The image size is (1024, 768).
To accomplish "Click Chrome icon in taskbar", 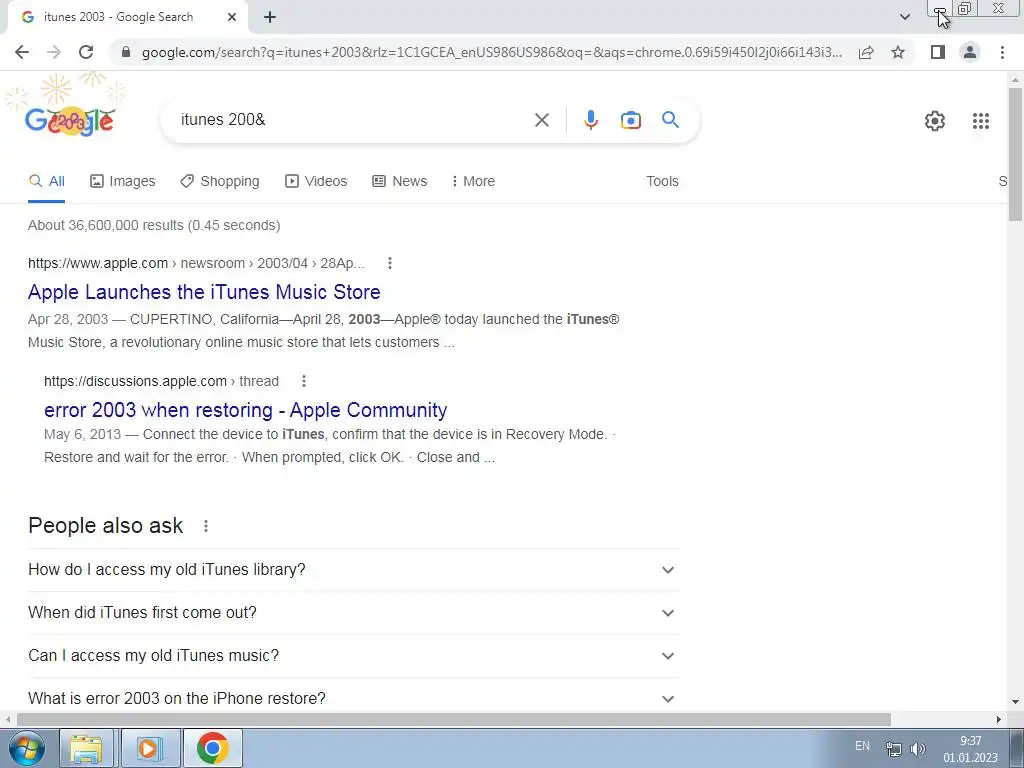I will (212, 748).
